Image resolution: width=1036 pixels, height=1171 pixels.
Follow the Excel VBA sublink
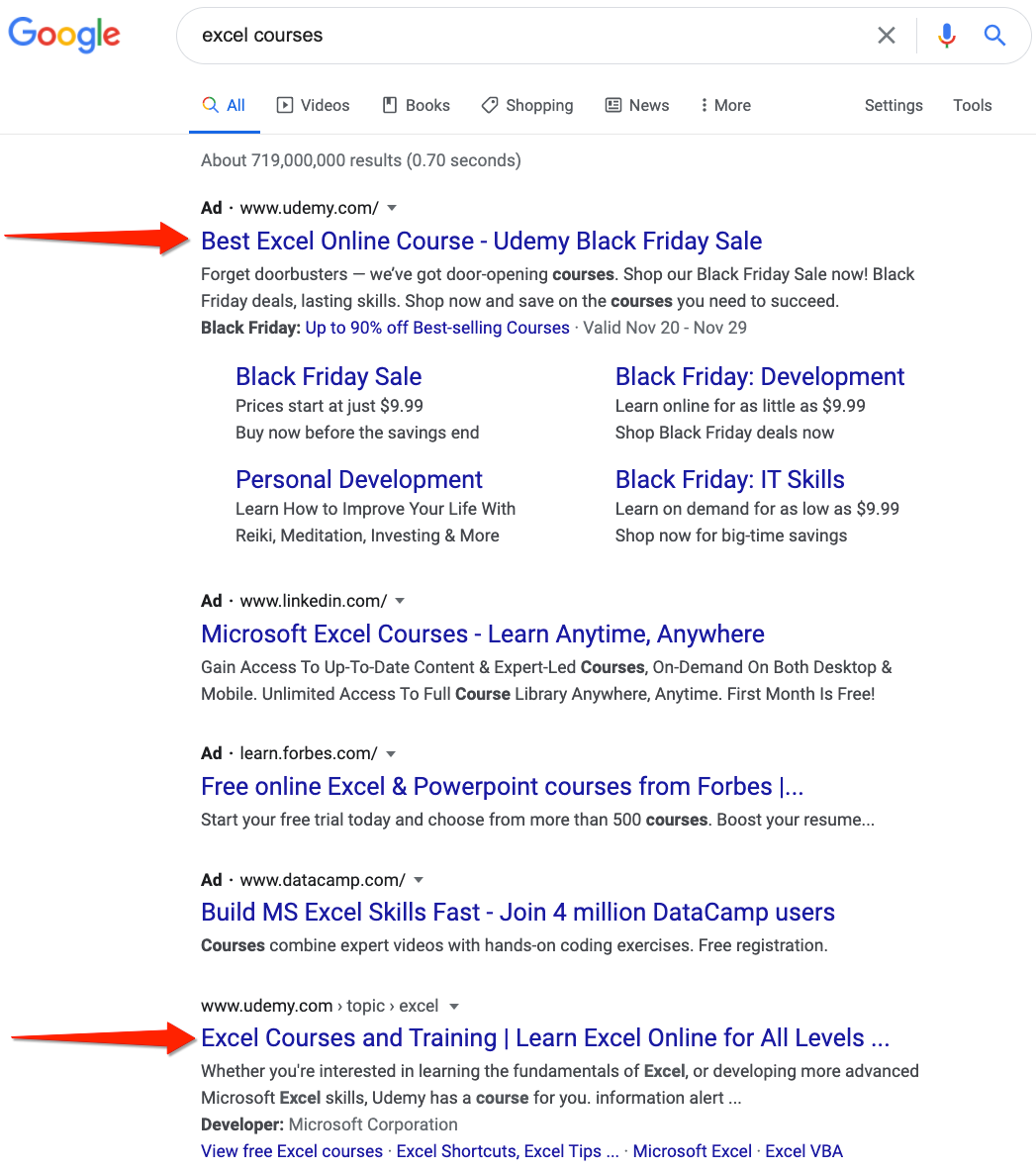tap(803, 1151)
